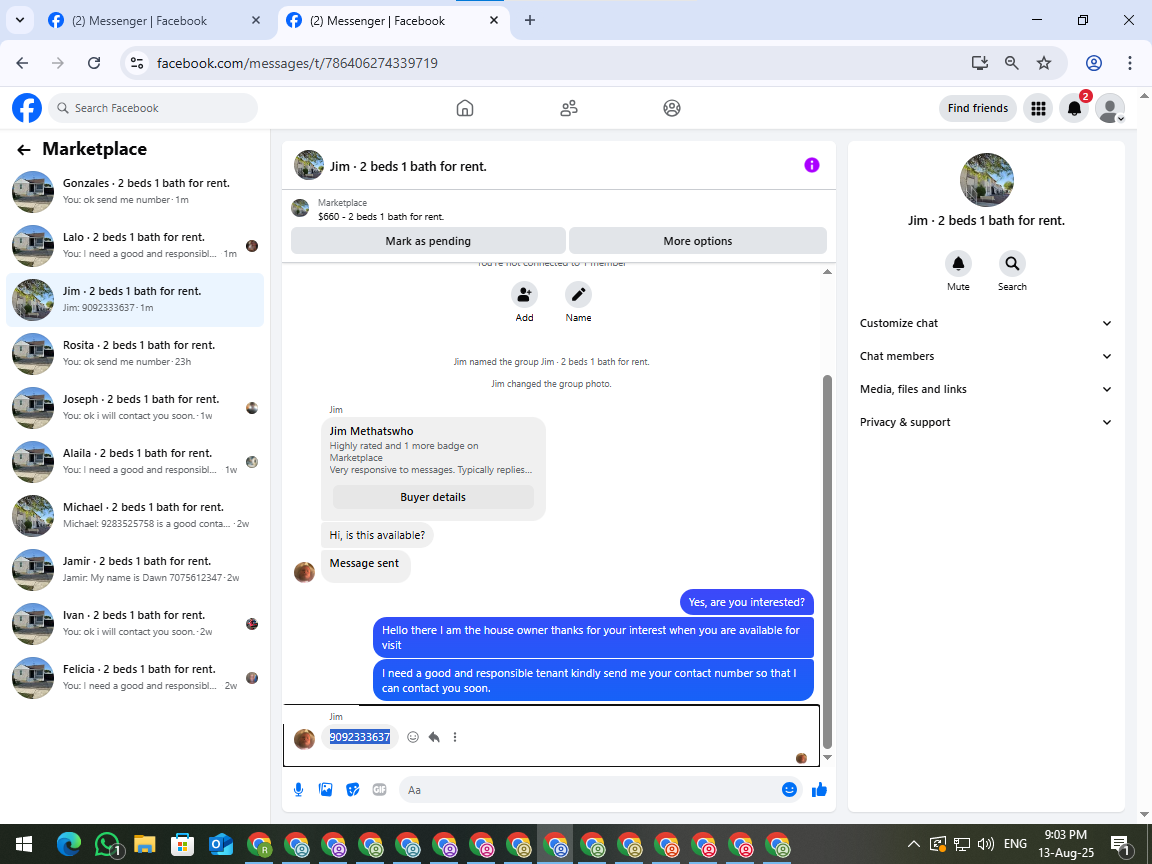Add people to the group chat
Image resolution: width=1152 pixels, height=864 pixels.
pyautogui.click(x=524, y=295)
